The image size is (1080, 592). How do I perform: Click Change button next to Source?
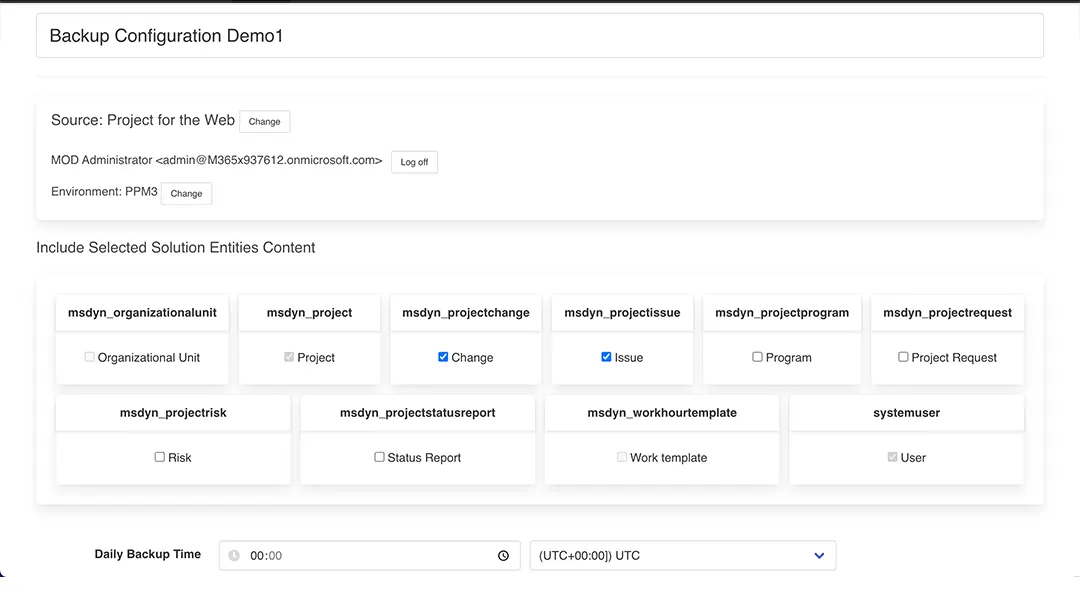[x=264, y=122]
